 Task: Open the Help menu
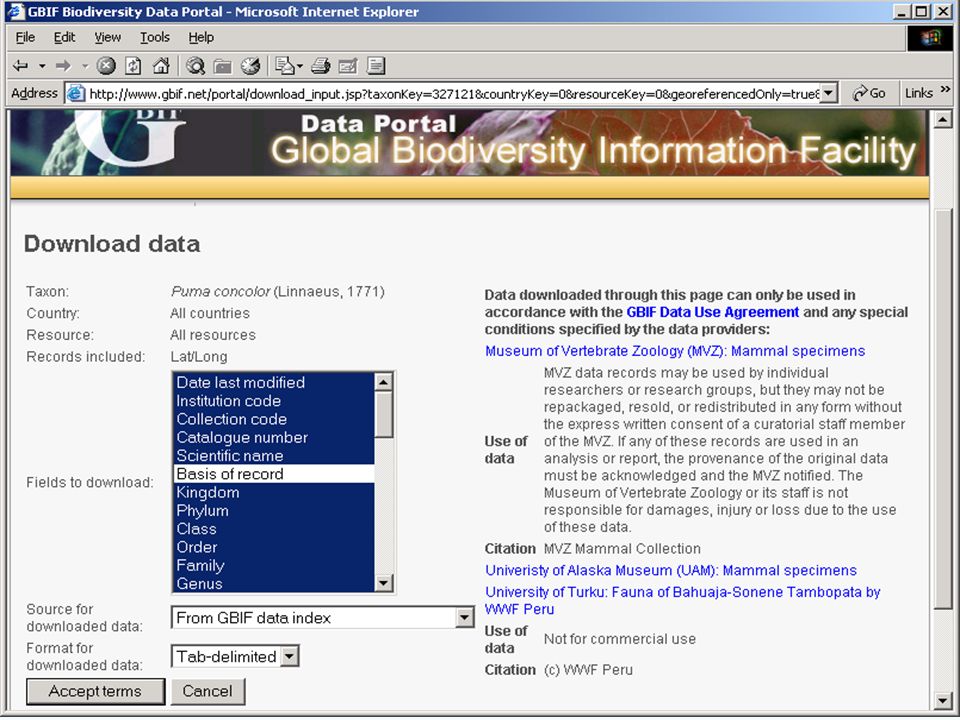point(201,37)
